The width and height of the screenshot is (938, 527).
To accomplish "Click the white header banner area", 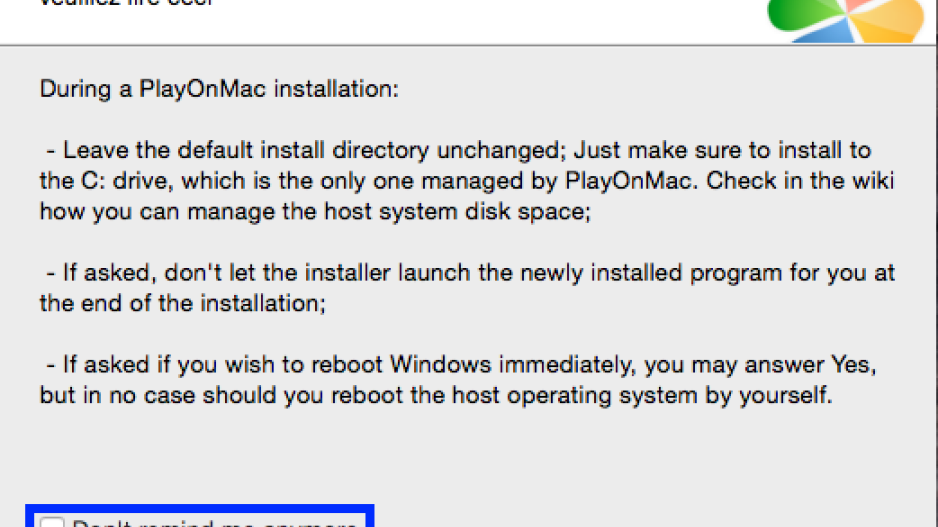I will [383, 22].
